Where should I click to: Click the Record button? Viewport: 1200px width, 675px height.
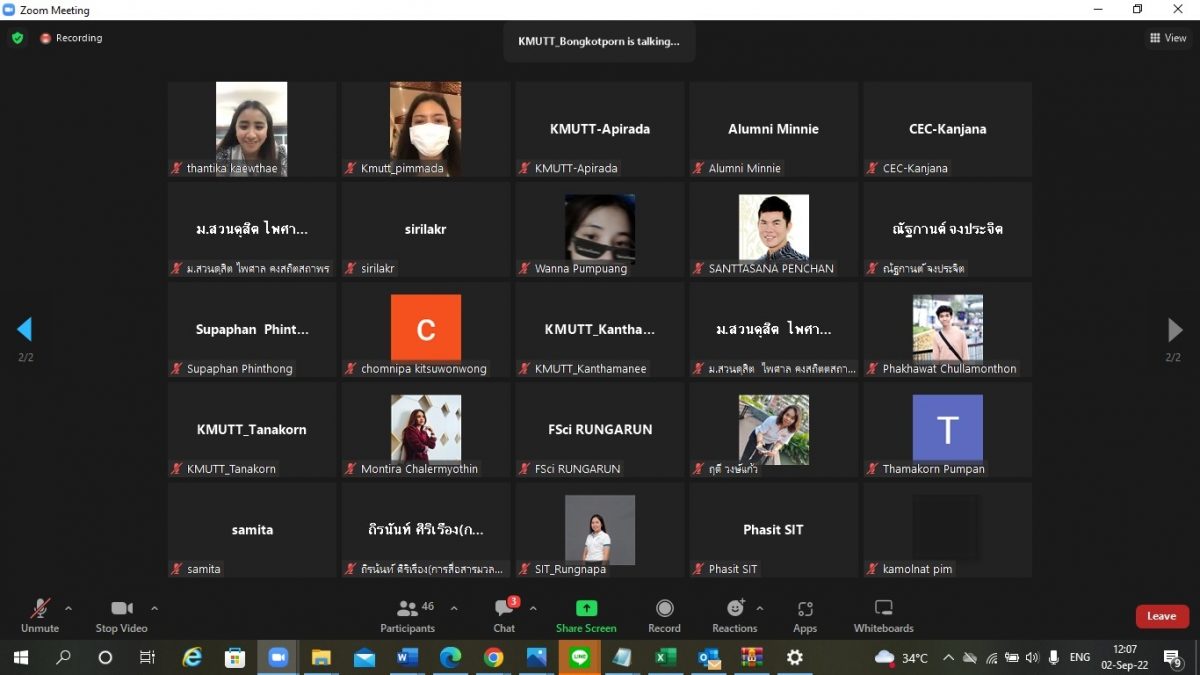664,615
